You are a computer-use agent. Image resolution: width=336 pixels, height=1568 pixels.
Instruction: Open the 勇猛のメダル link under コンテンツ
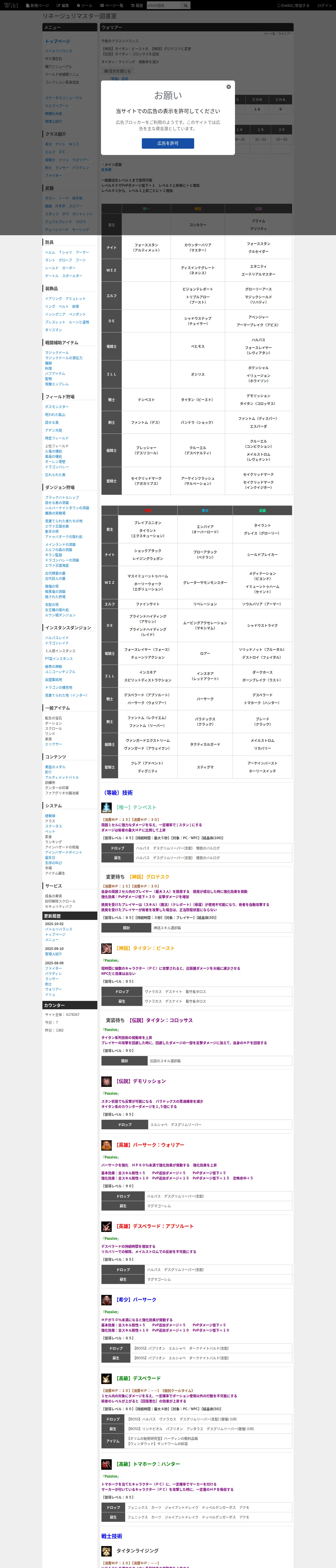tap(55, 767)
